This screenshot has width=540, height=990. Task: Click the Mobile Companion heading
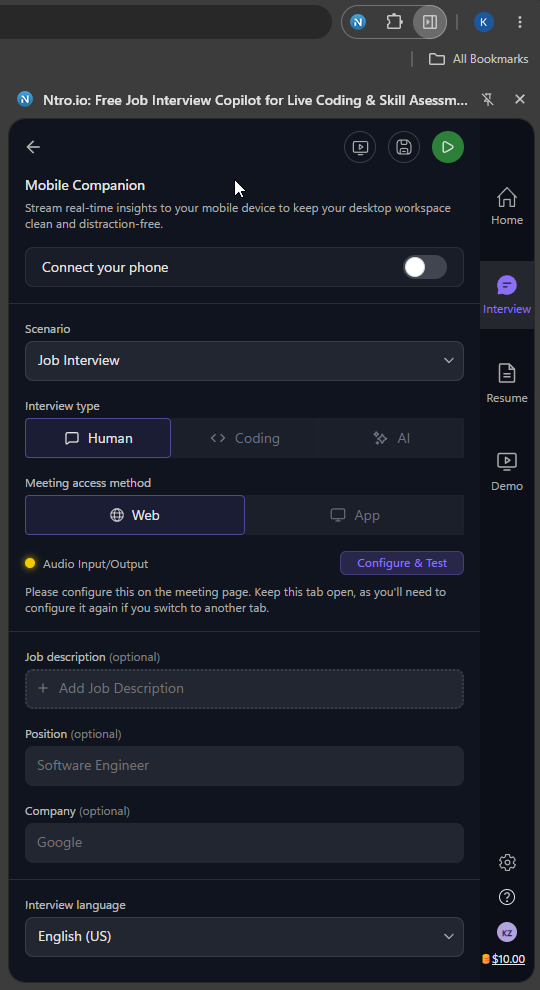coord(85,186)
